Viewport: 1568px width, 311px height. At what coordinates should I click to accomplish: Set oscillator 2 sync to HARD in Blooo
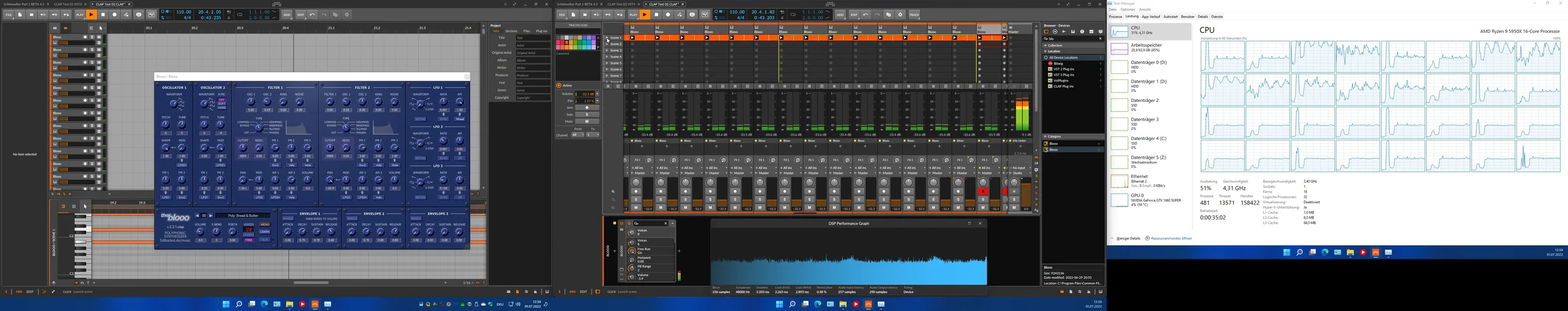pos(222,108)
